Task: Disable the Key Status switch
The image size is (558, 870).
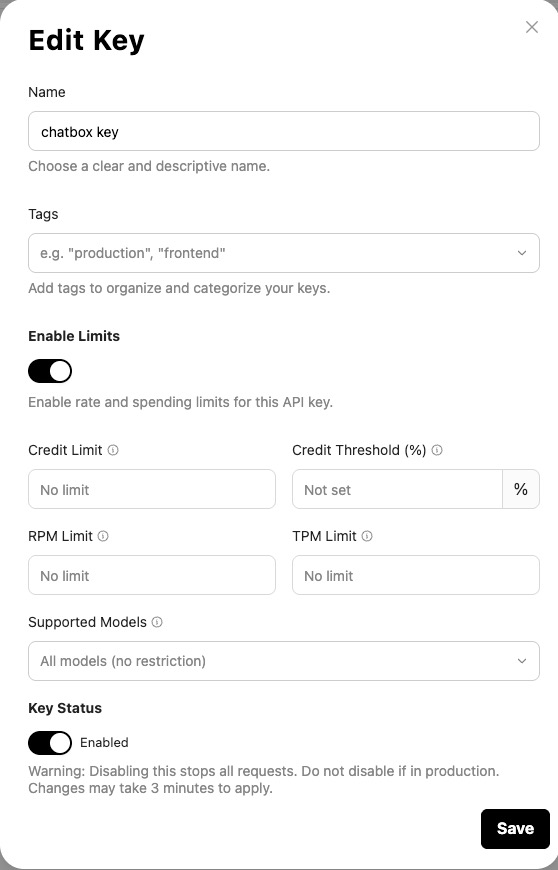Action: 50,742
